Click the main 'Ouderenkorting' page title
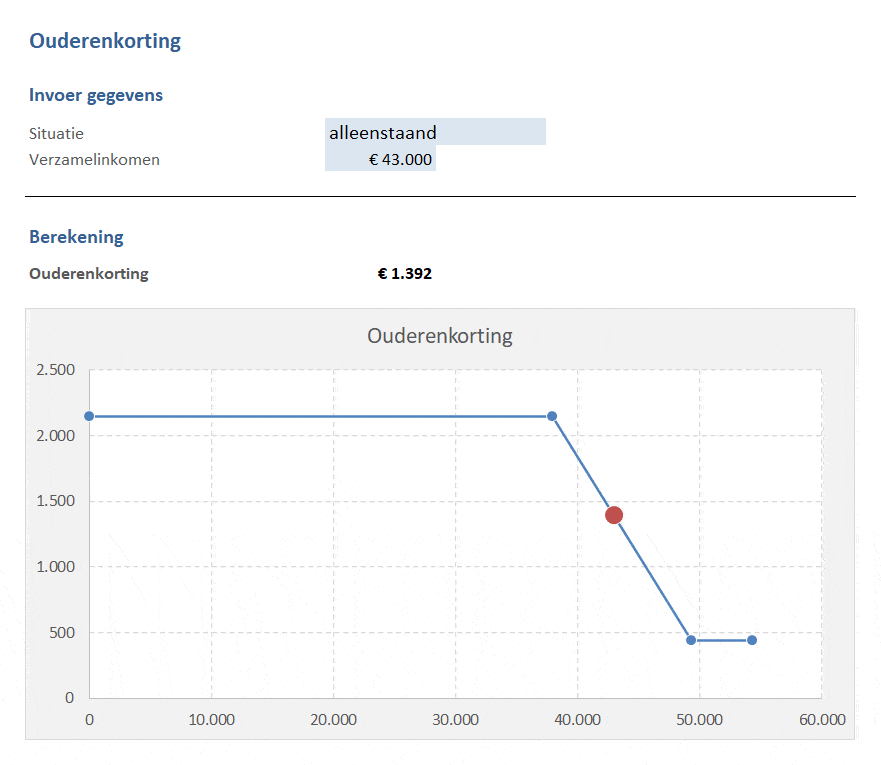Screen dimensions: 881x765 click(105, 41)
